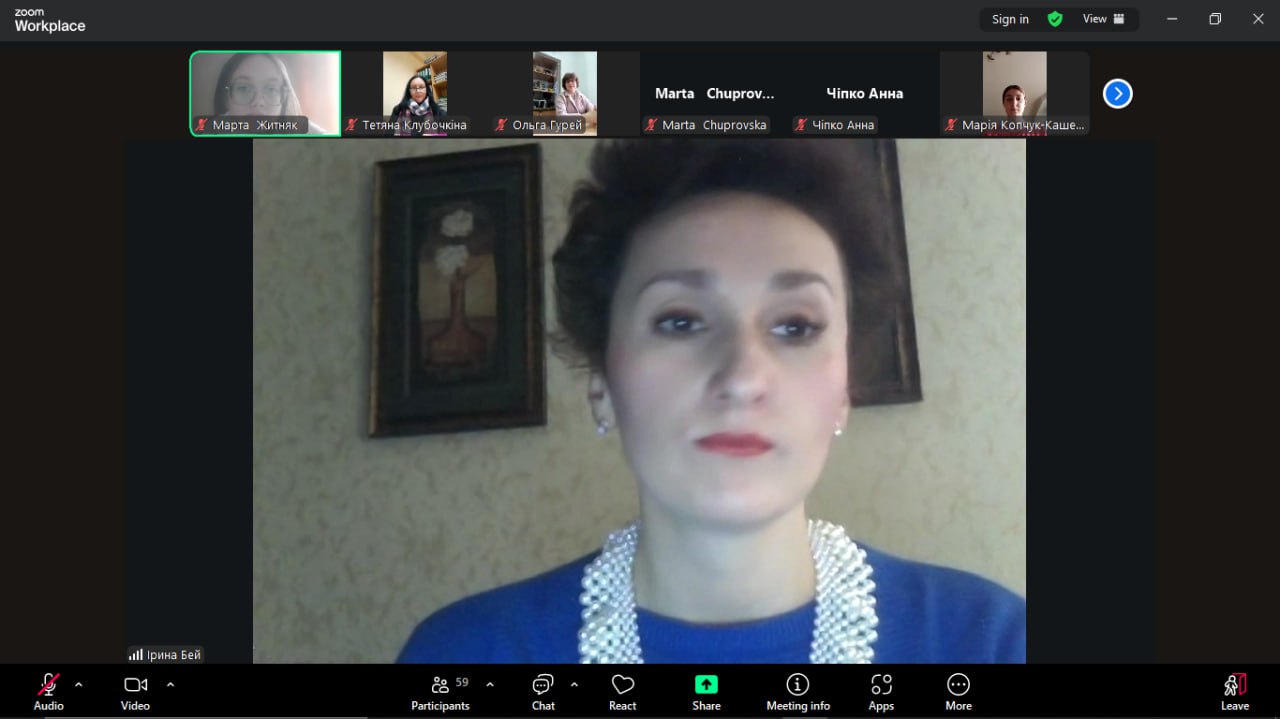
Task: Show next participants with blue arrow
Action: click(1117, 93)
